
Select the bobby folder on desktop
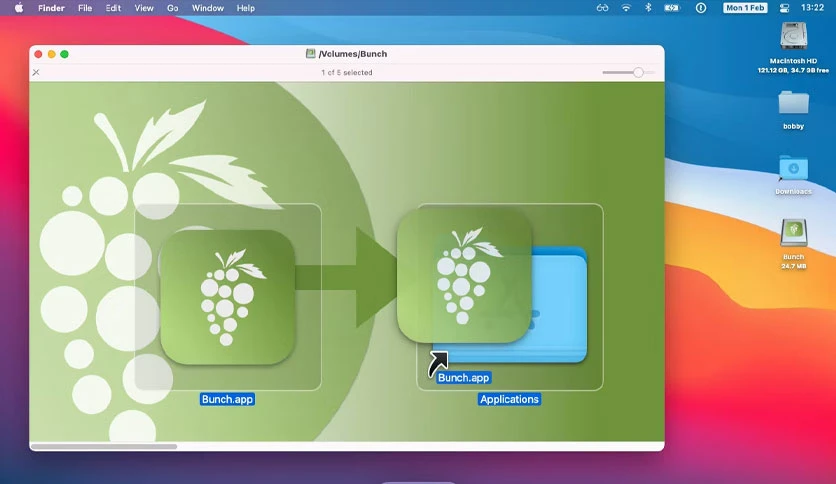[x=793, y=102]
